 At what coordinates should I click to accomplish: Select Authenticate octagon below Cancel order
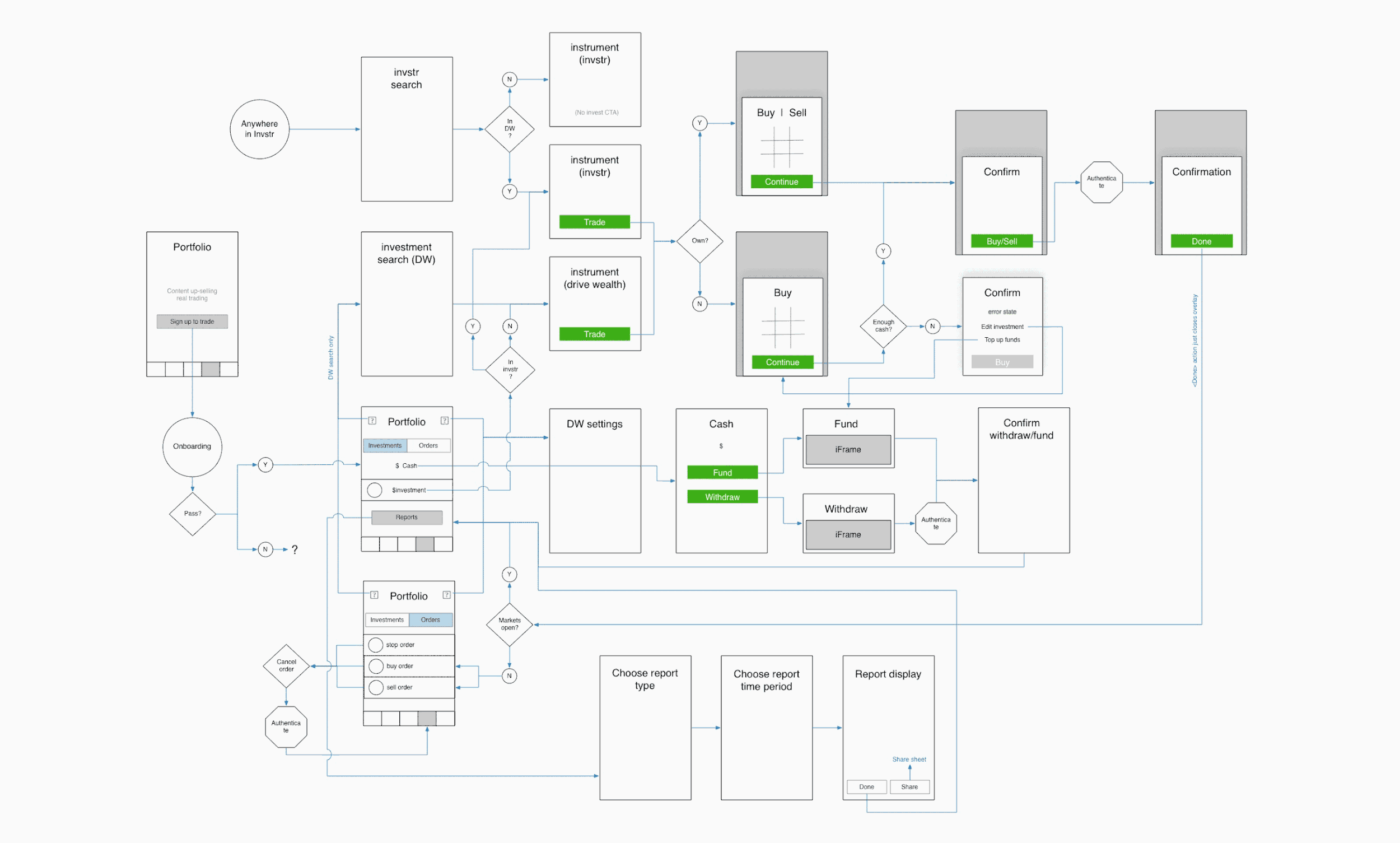pyautogui.click(x=286, y=726)
